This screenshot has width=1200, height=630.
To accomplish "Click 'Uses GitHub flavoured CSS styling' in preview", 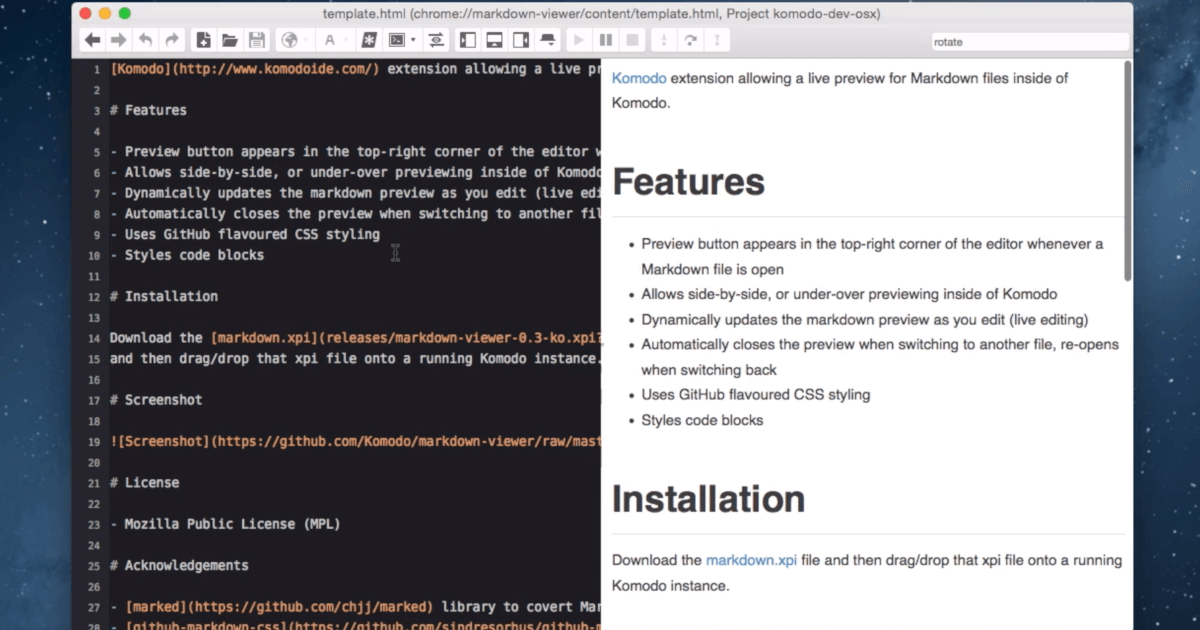I will [x=756, y=394].
